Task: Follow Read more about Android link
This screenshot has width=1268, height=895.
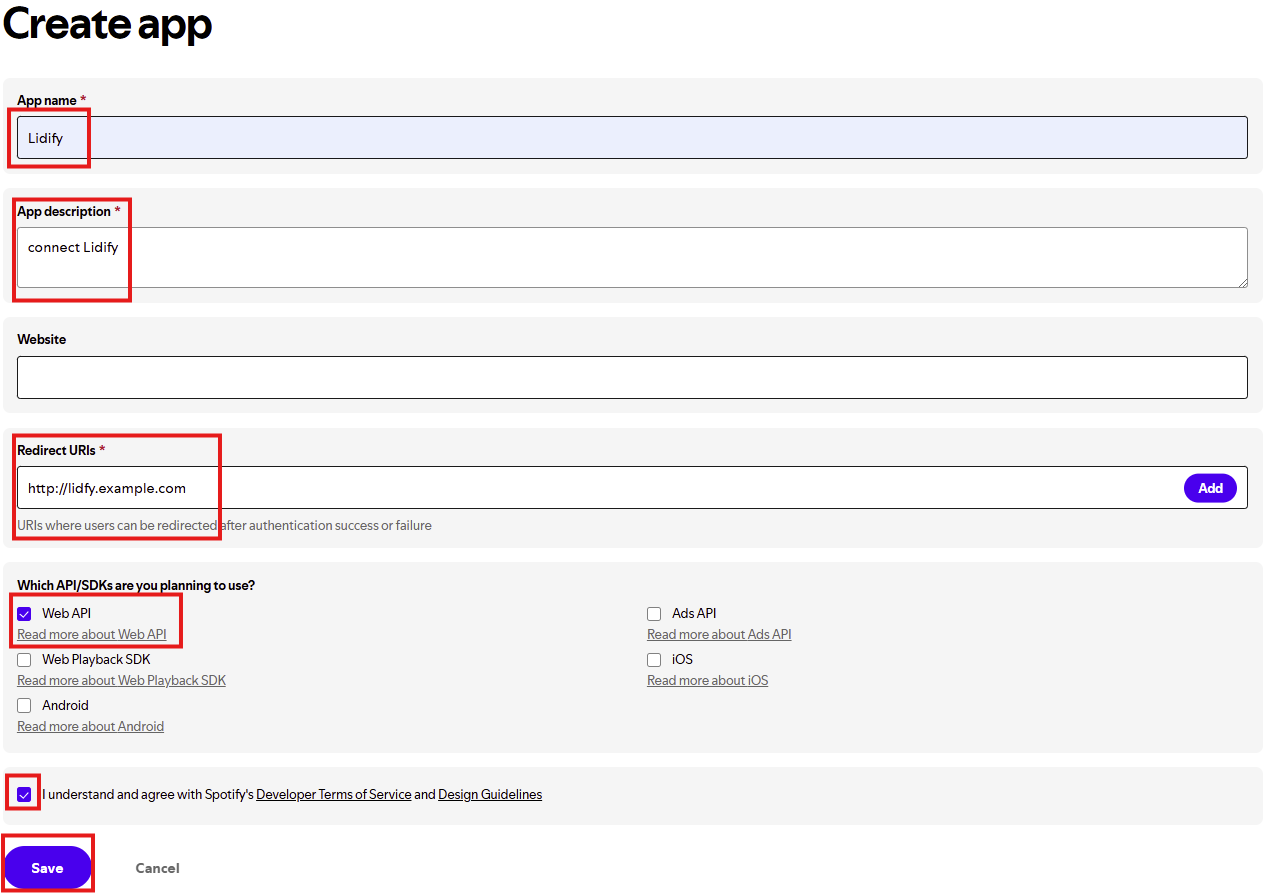Action: point(90,727)
